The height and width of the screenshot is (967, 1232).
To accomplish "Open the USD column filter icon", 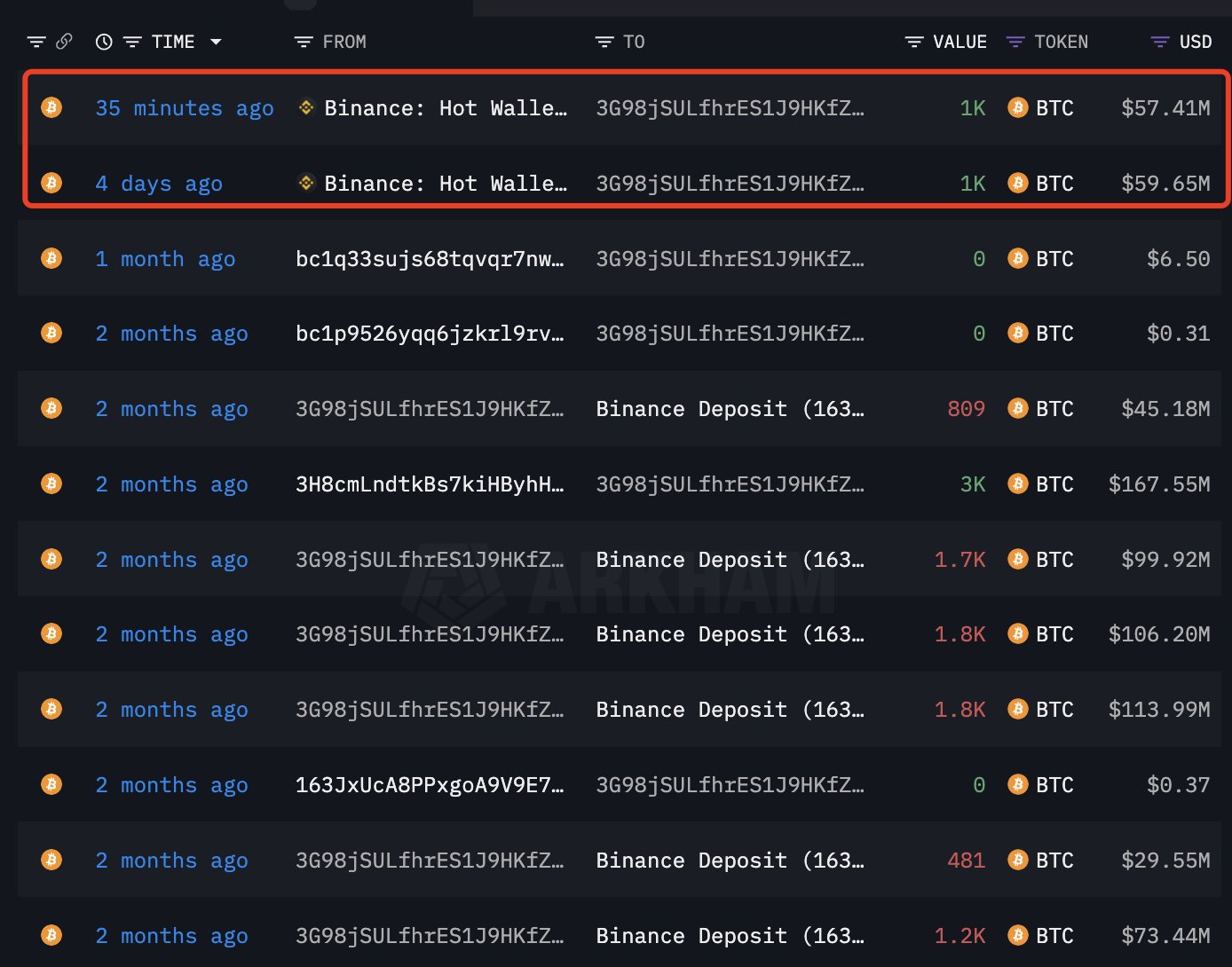I will point(1158,41).
